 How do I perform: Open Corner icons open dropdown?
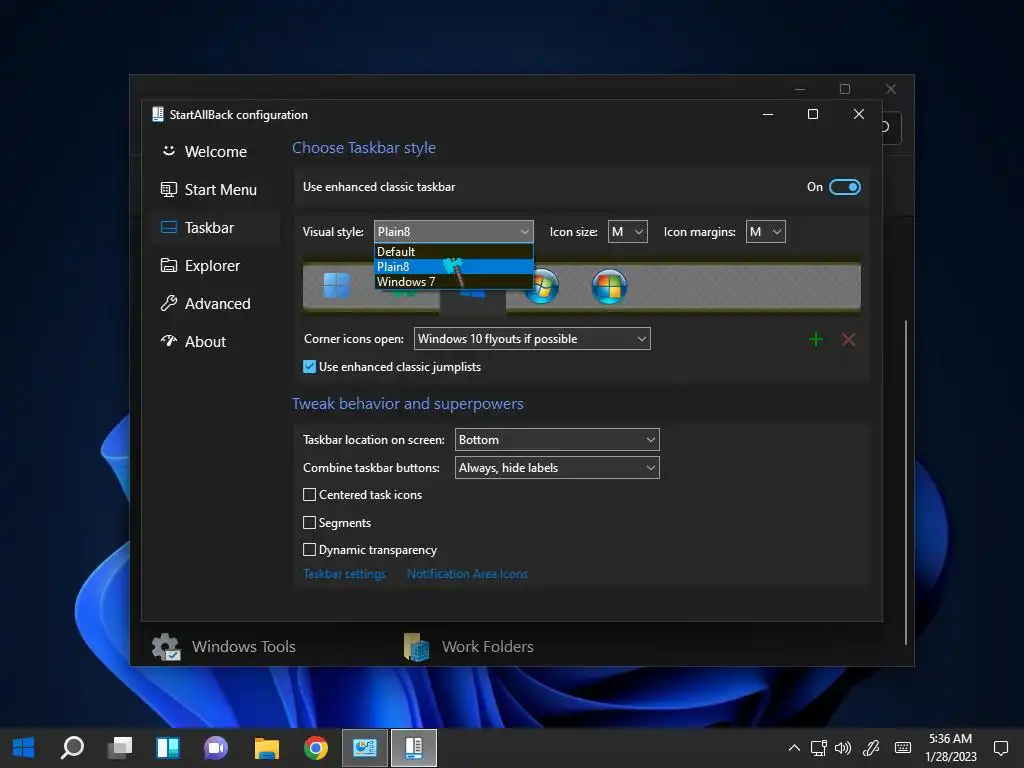point(532,339)
